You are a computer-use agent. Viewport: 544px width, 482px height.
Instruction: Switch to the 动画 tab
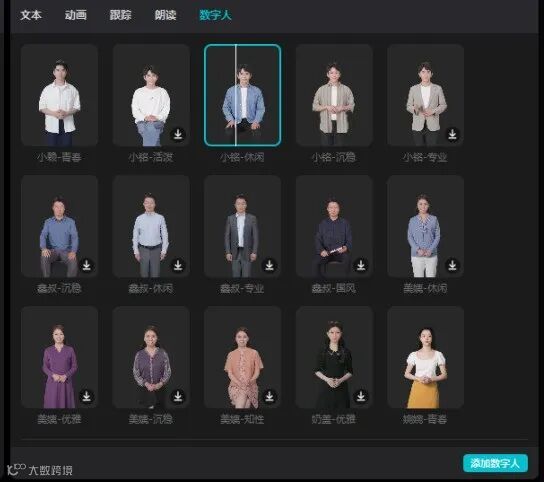pyautogui.click(x=76, y=15)
